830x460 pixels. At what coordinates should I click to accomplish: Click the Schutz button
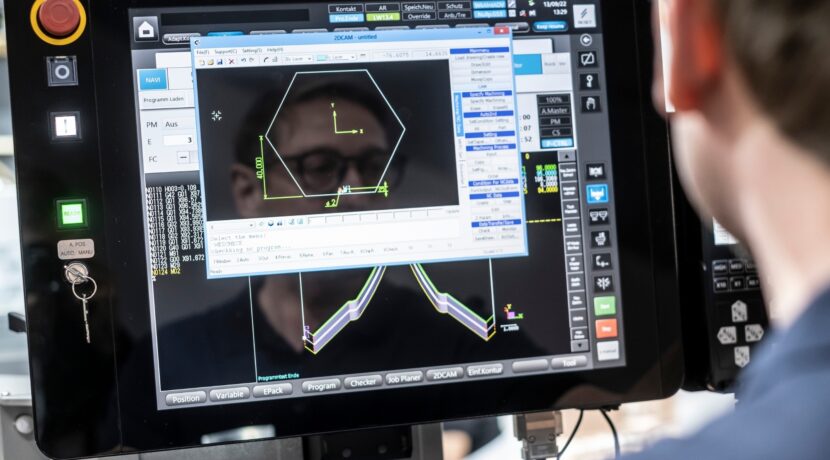tap(454, 6)
